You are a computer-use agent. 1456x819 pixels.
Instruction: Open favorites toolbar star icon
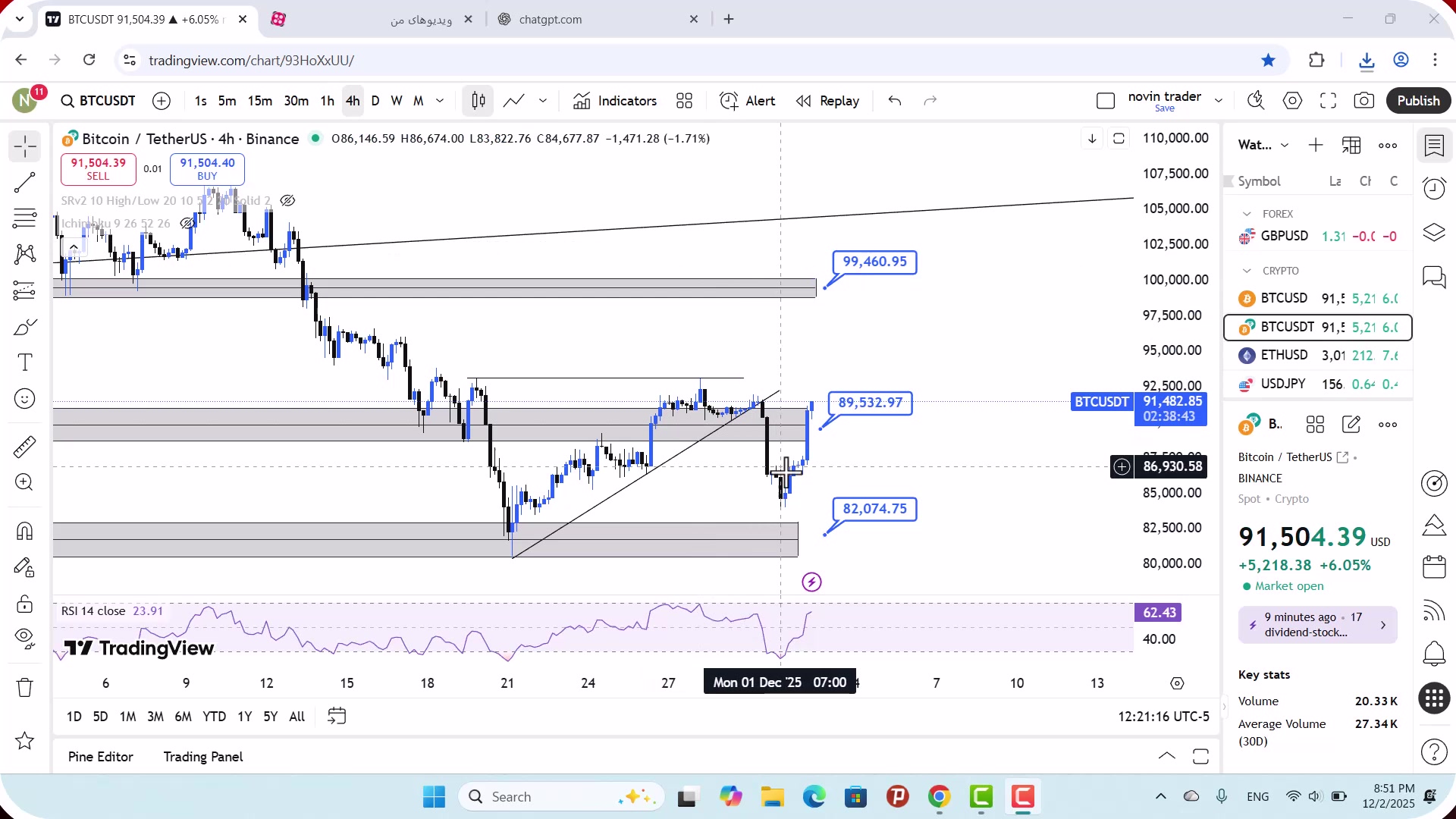point(25,741)
